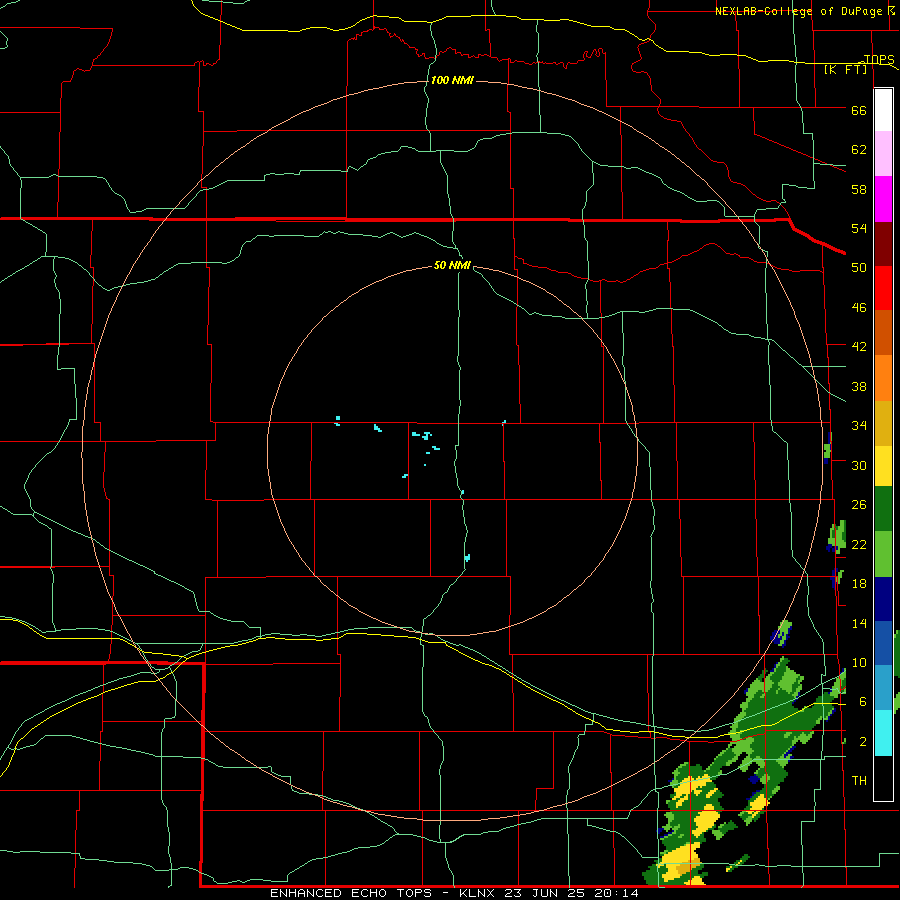
Task: Click the '50' legend value on the scale
Action: click(859, 268)
